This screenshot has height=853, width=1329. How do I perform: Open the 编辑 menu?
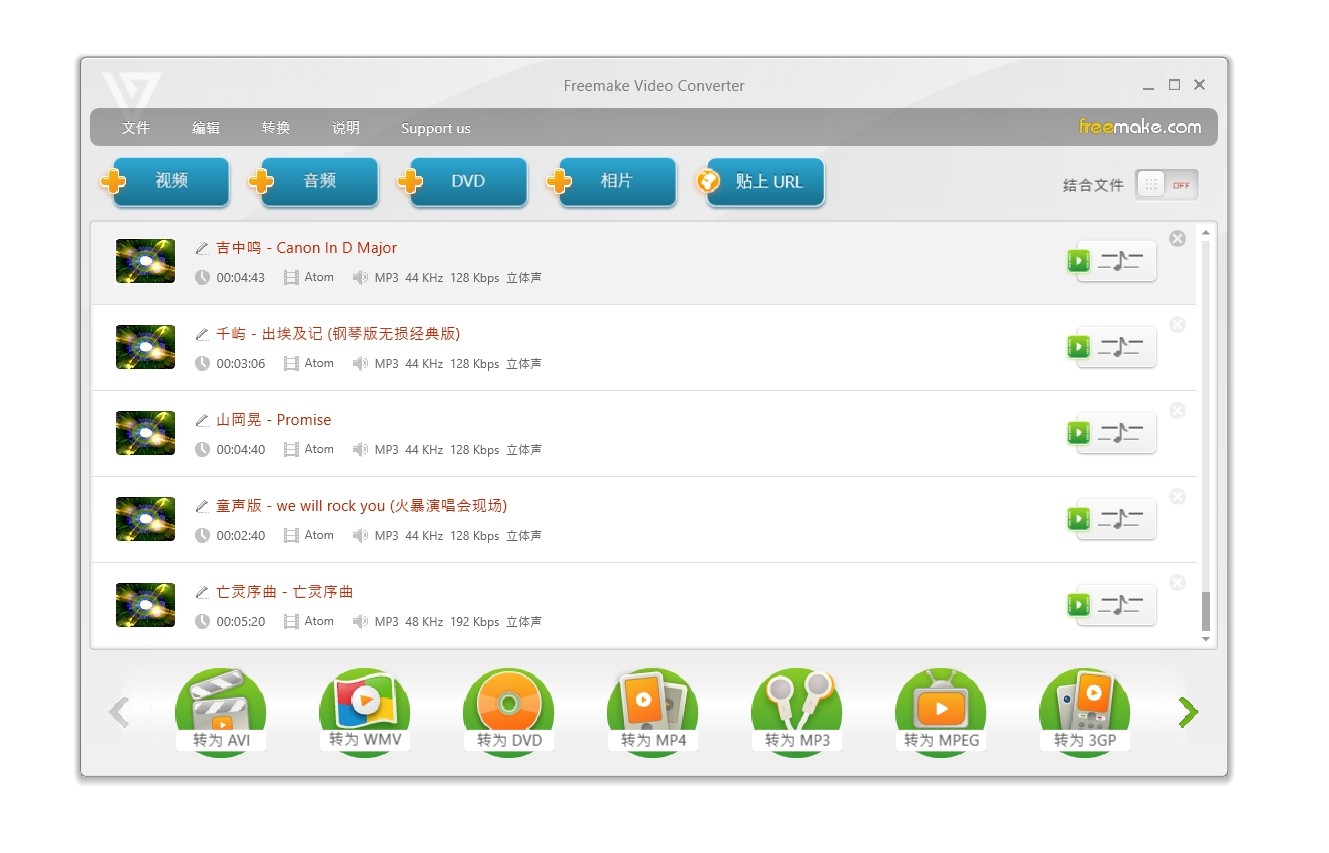coord(206,128)
